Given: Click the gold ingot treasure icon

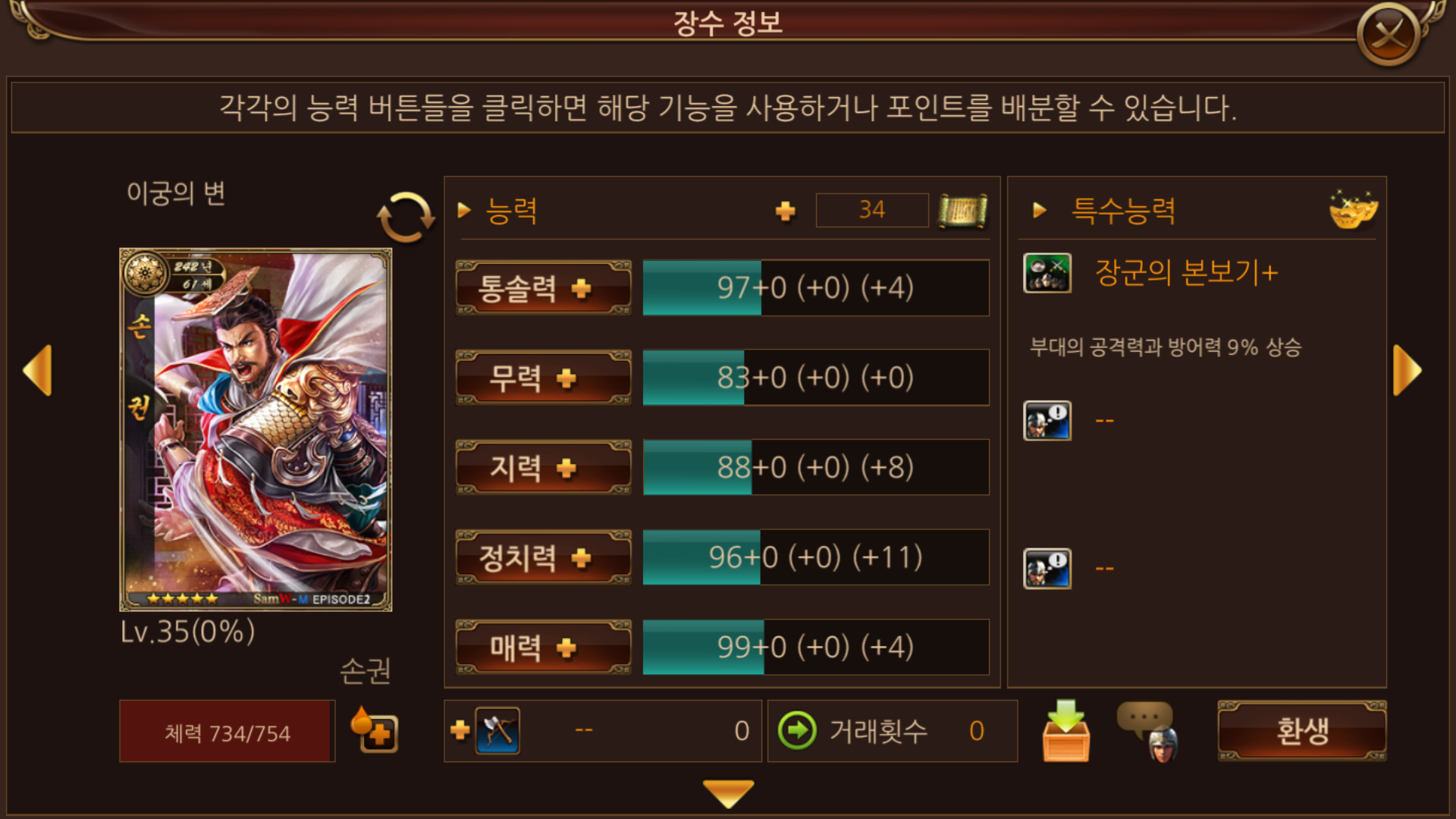Looking at the screenshot, I should click(x=1353, y=209).
